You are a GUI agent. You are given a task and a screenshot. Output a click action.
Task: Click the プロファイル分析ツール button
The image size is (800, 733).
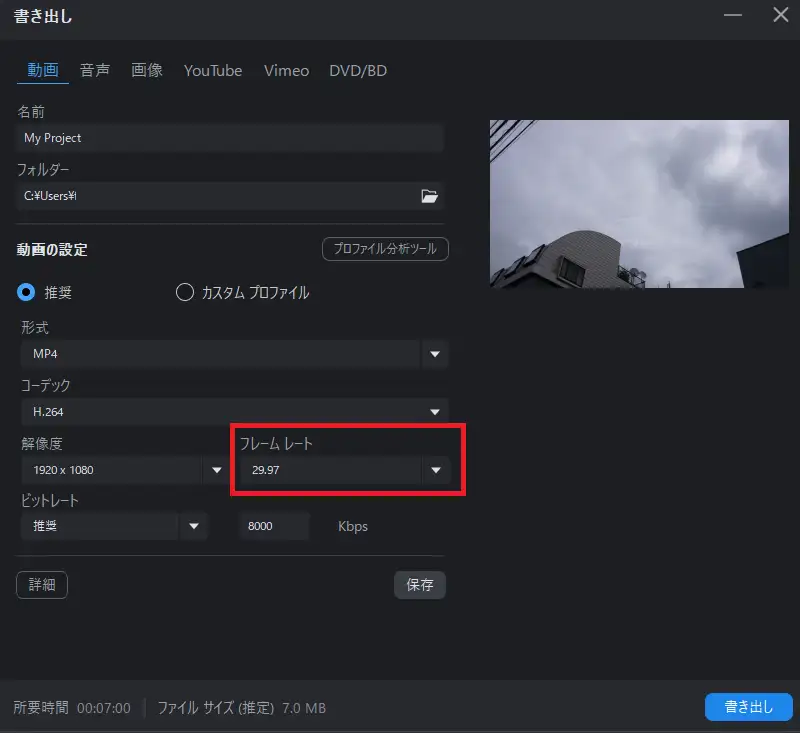pos(385,249)
